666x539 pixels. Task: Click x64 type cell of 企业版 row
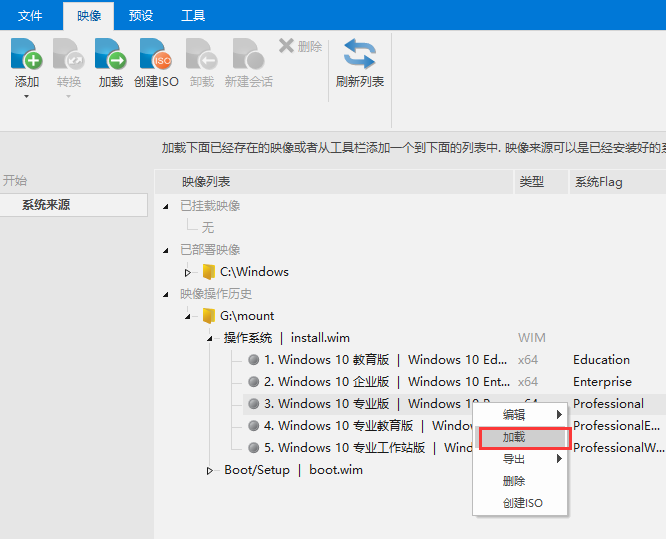click(x=528, y=382)
